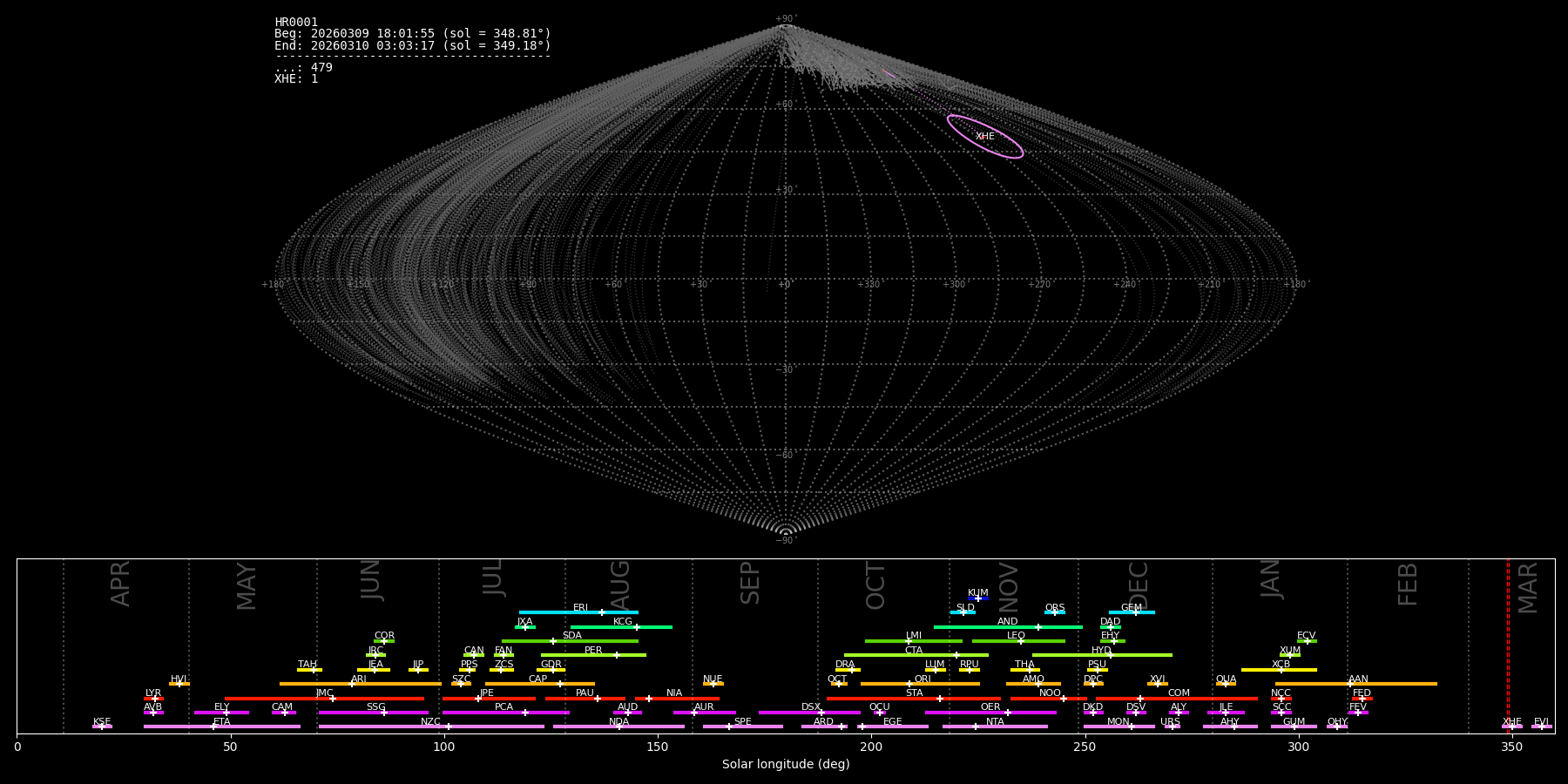
Task: Click the Beg: 20260309 18:01:55 line
Action: click(413, 34)
